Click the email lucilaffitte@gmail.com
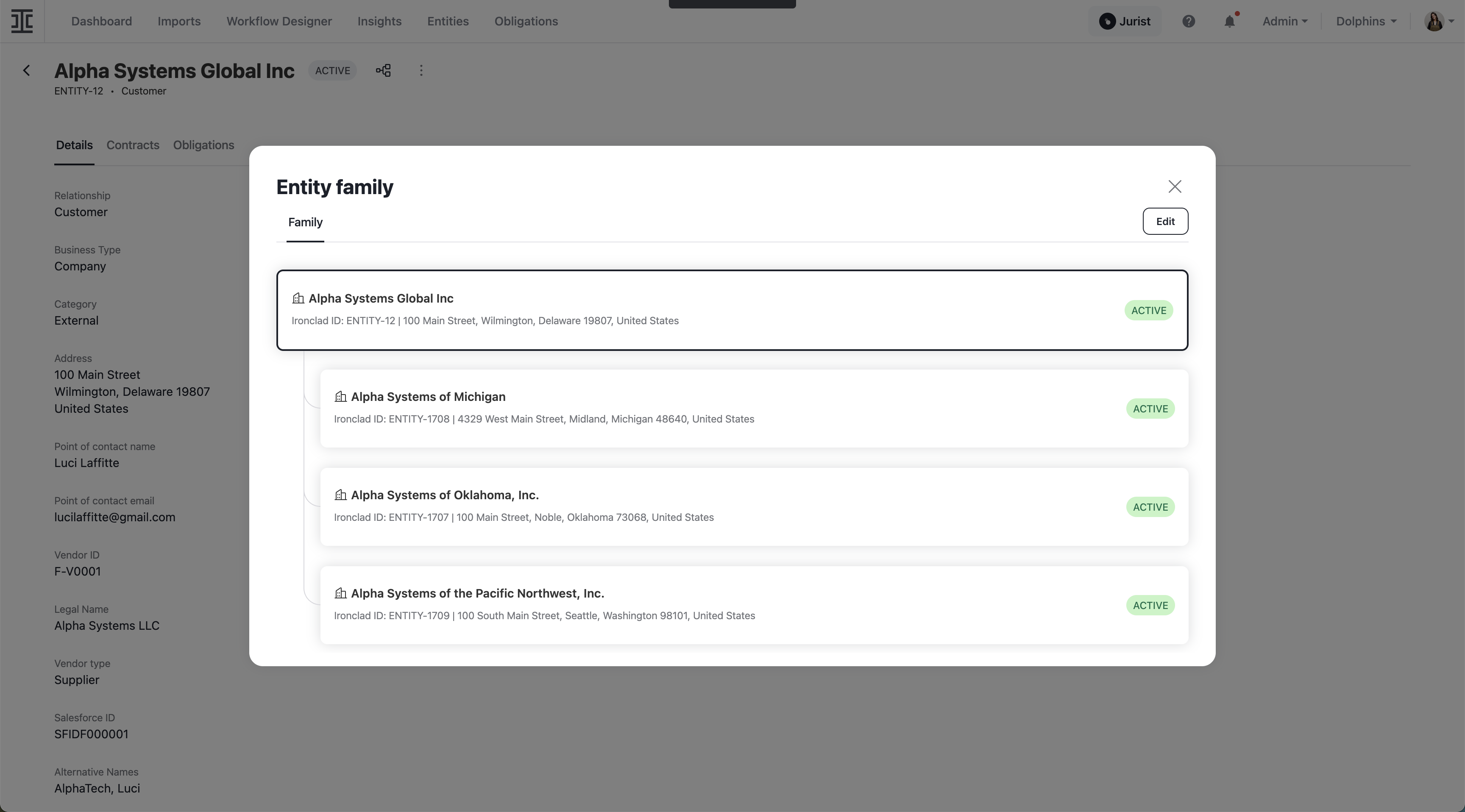This screenshot has height=812, width=1465. (115, 517)
